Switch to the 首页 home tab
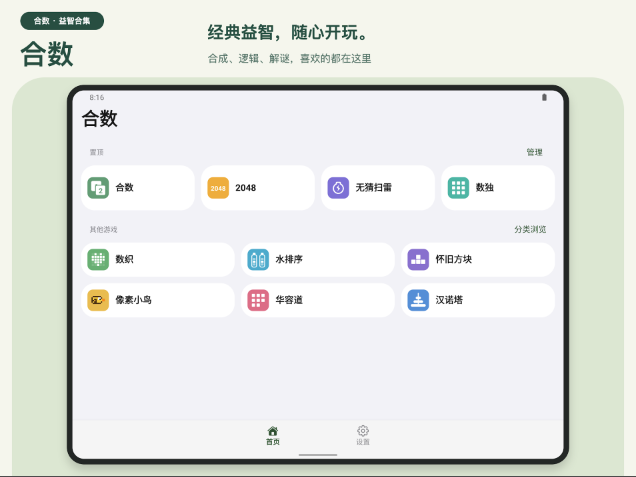The image size is (636, 477). [x=273, y=436]
